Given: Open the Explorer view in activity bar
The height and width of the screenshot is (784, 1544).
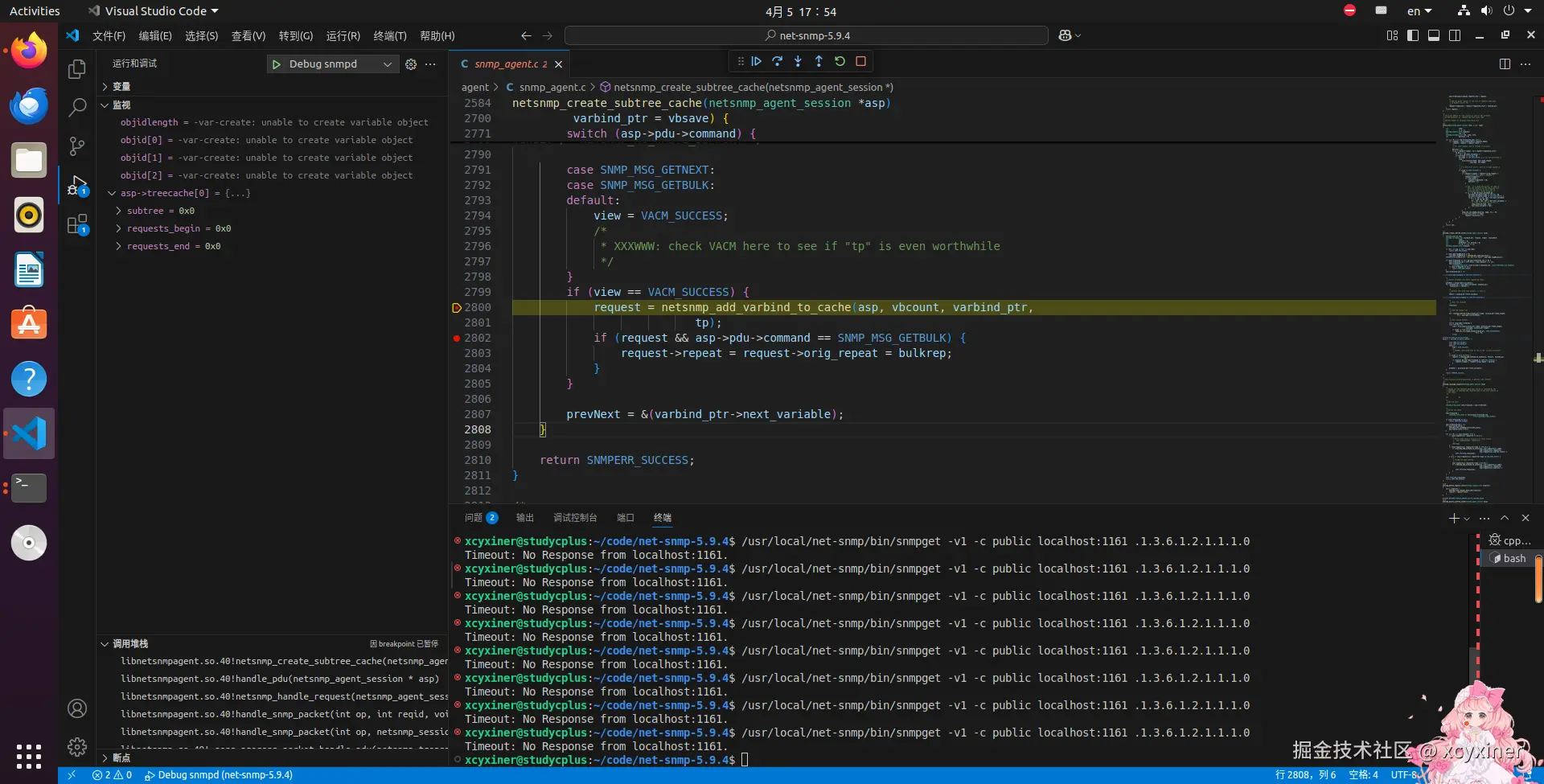Looking at the screenshot, I should (77, 70).
